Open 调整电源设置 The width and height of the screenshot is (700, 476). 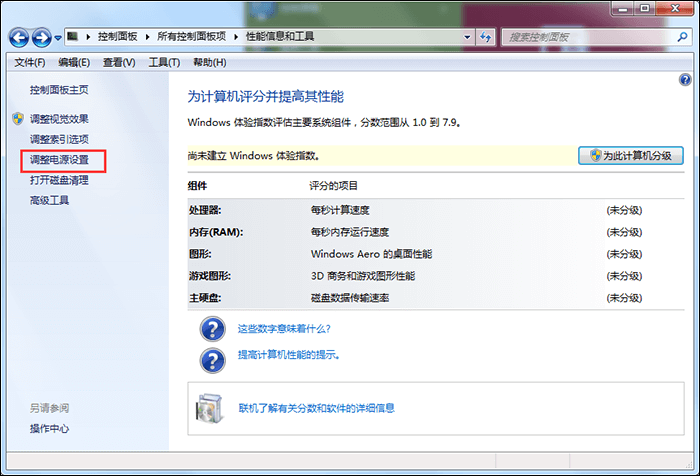pos(59,160)
